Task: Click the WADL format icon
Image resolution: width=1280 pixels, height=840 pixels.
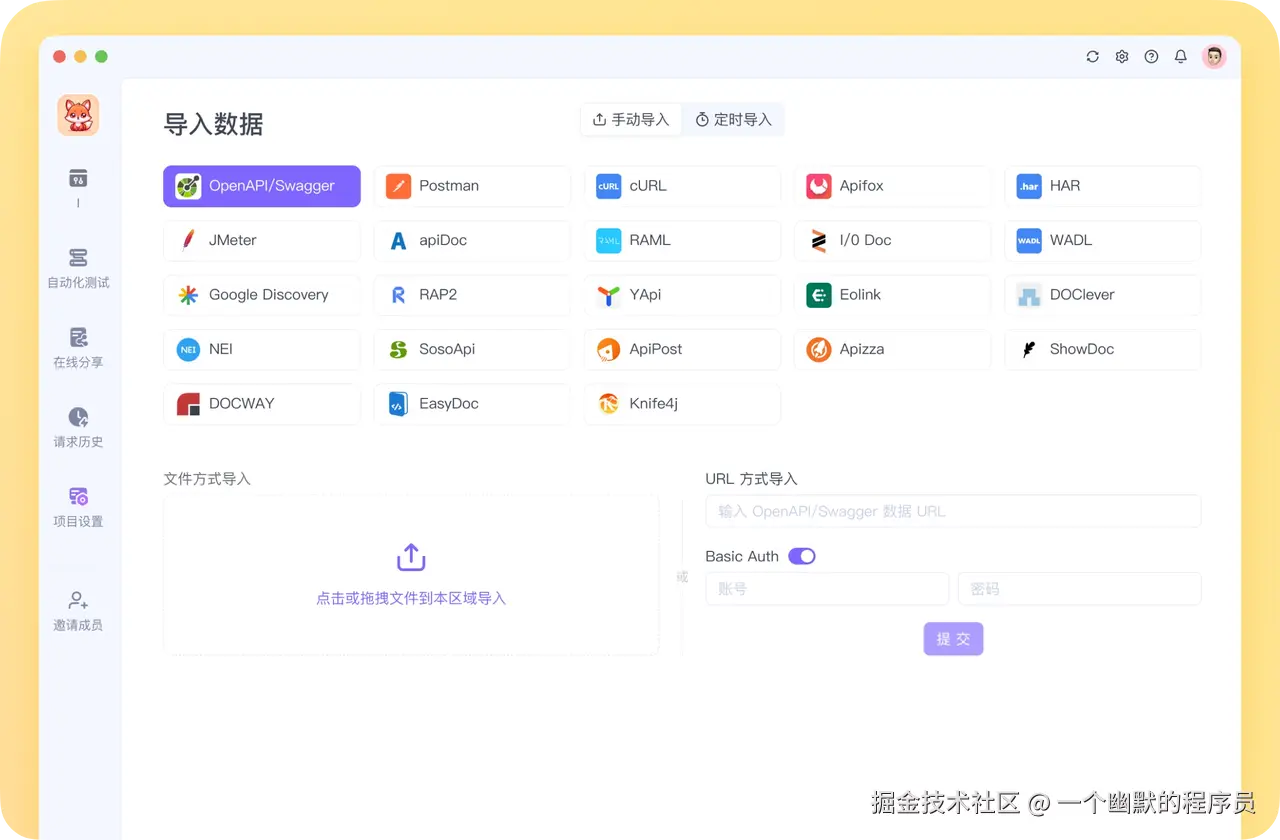Action: [1029, 240]
